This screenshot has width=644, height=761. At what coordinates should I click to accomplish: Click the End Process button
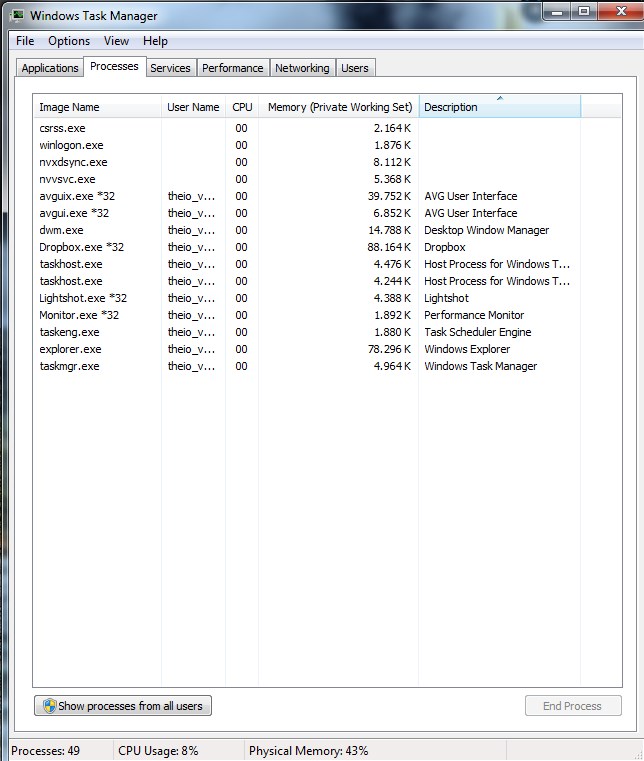click(x=572, y=706)
